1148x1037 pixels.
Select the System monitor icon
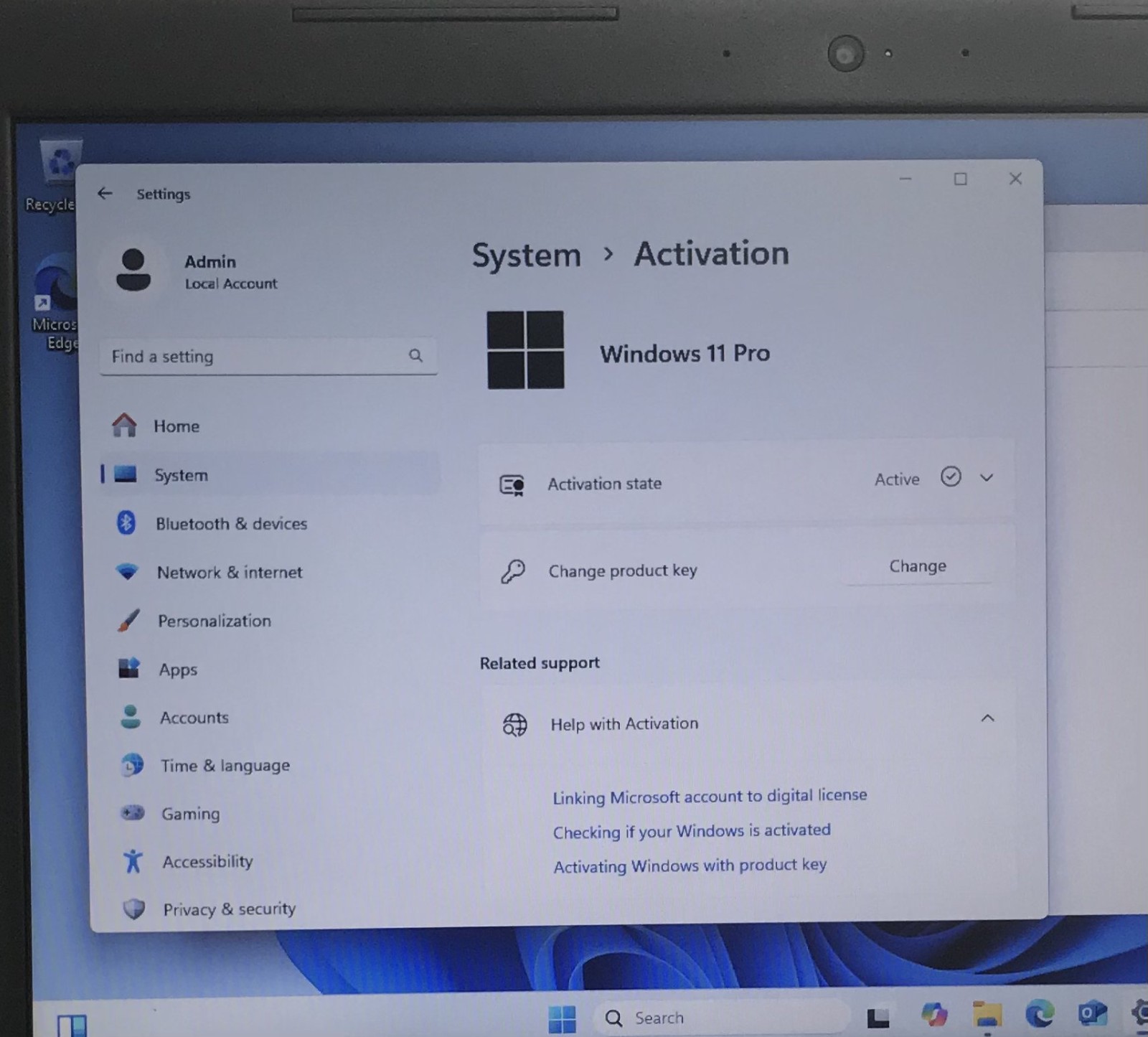(x=126, y=474)
